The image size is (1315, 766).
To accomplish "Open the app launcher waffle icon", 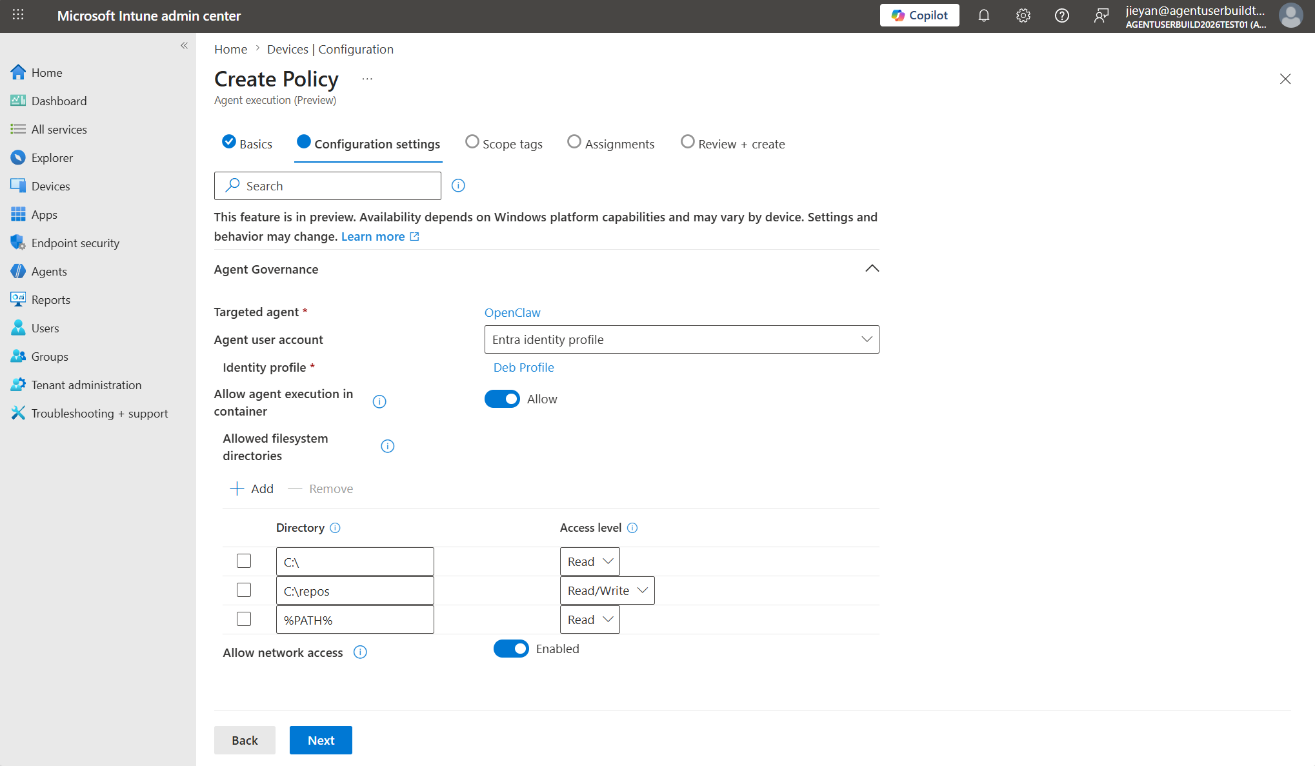I will 18,15.
